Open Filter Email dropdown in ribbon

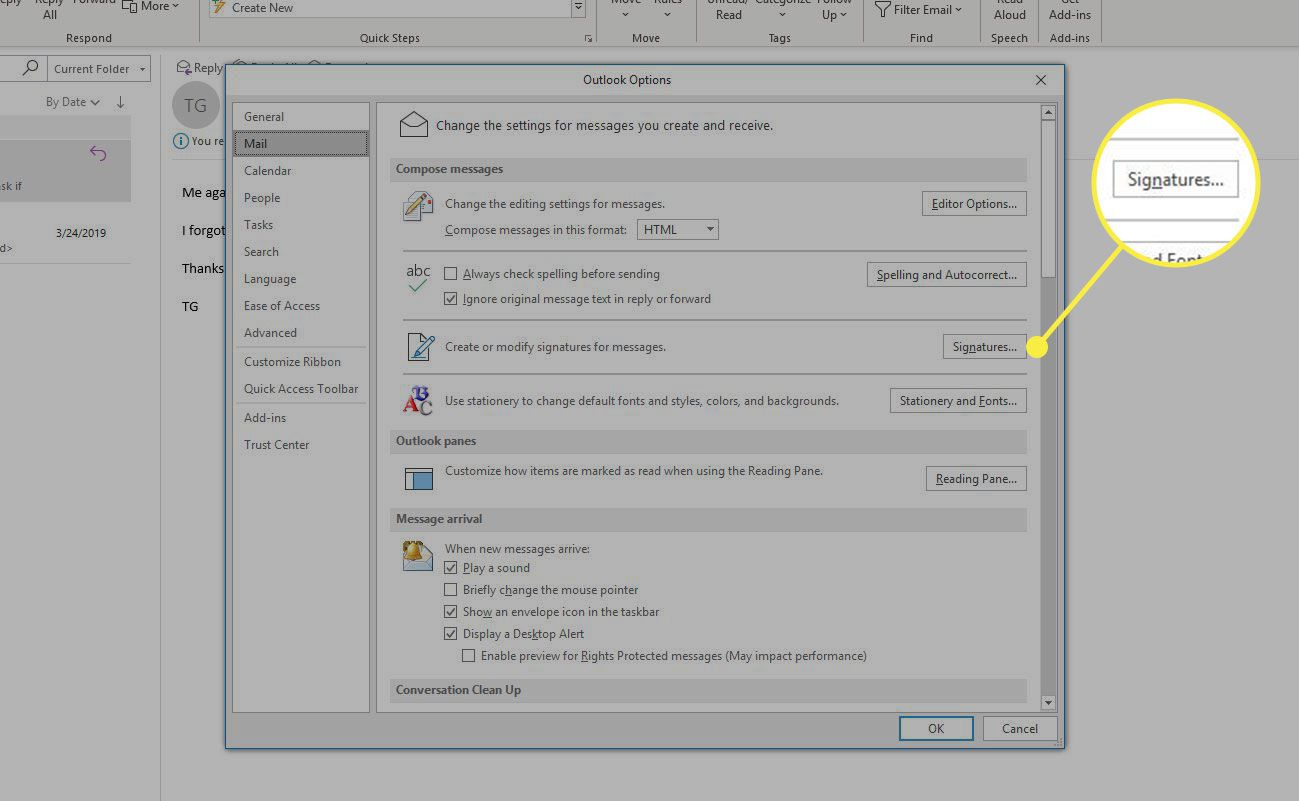[919, 9]
